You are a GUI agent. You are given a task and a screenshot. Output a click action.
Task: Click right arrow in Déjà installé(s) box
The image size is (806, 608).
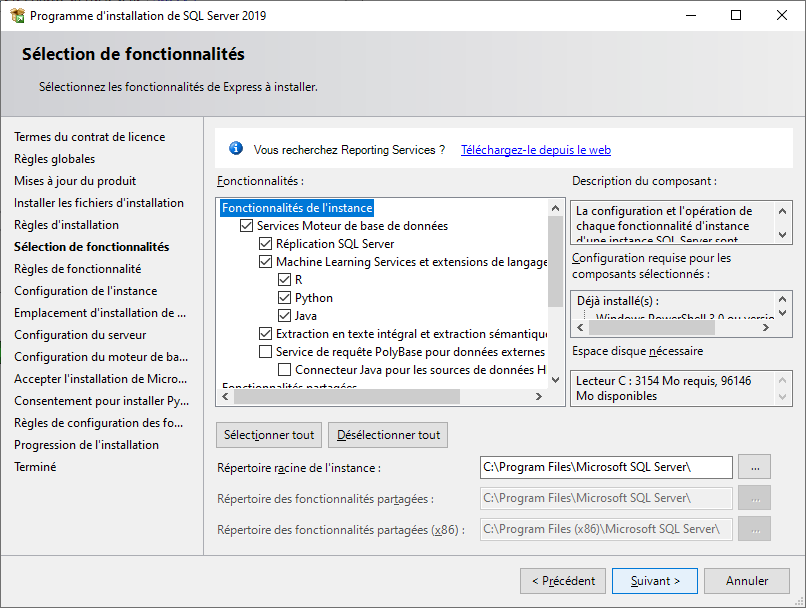tap(766, 327)
